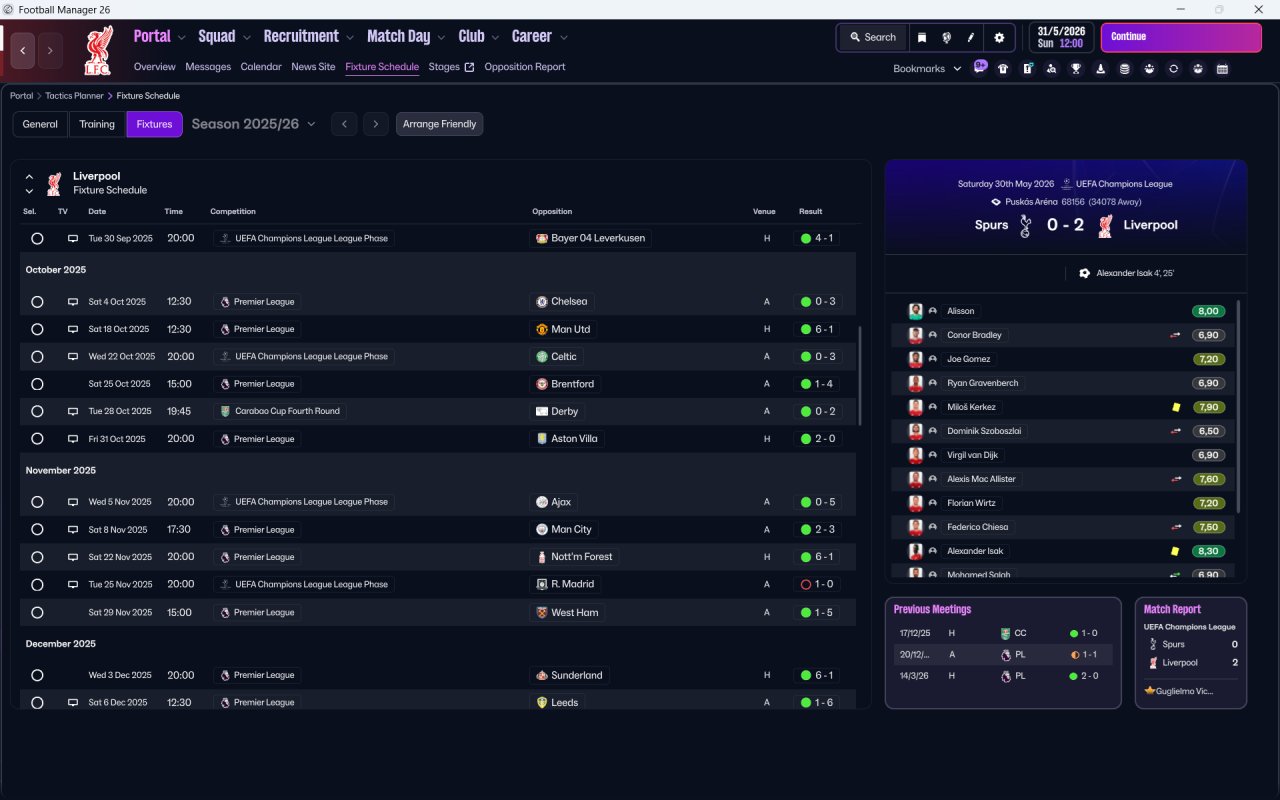
Task: Click Tactics Planner in the breadcrumb
Action: tap(74, 96)
